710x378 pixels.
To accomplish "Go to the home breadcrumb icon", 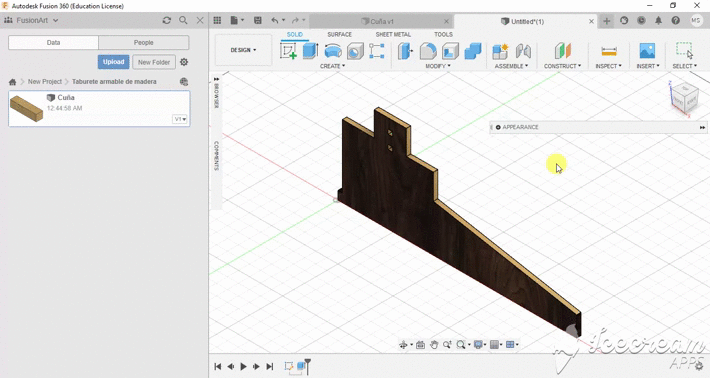I will click(12, 82).
